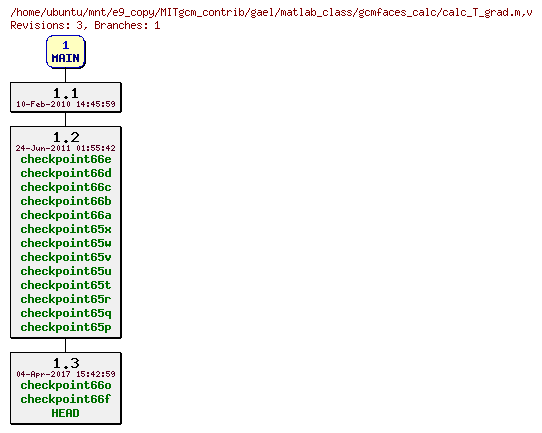Select tag checkpoint66a
The width and height of the screenshot is (542, 433).
[x=66, y=215]
